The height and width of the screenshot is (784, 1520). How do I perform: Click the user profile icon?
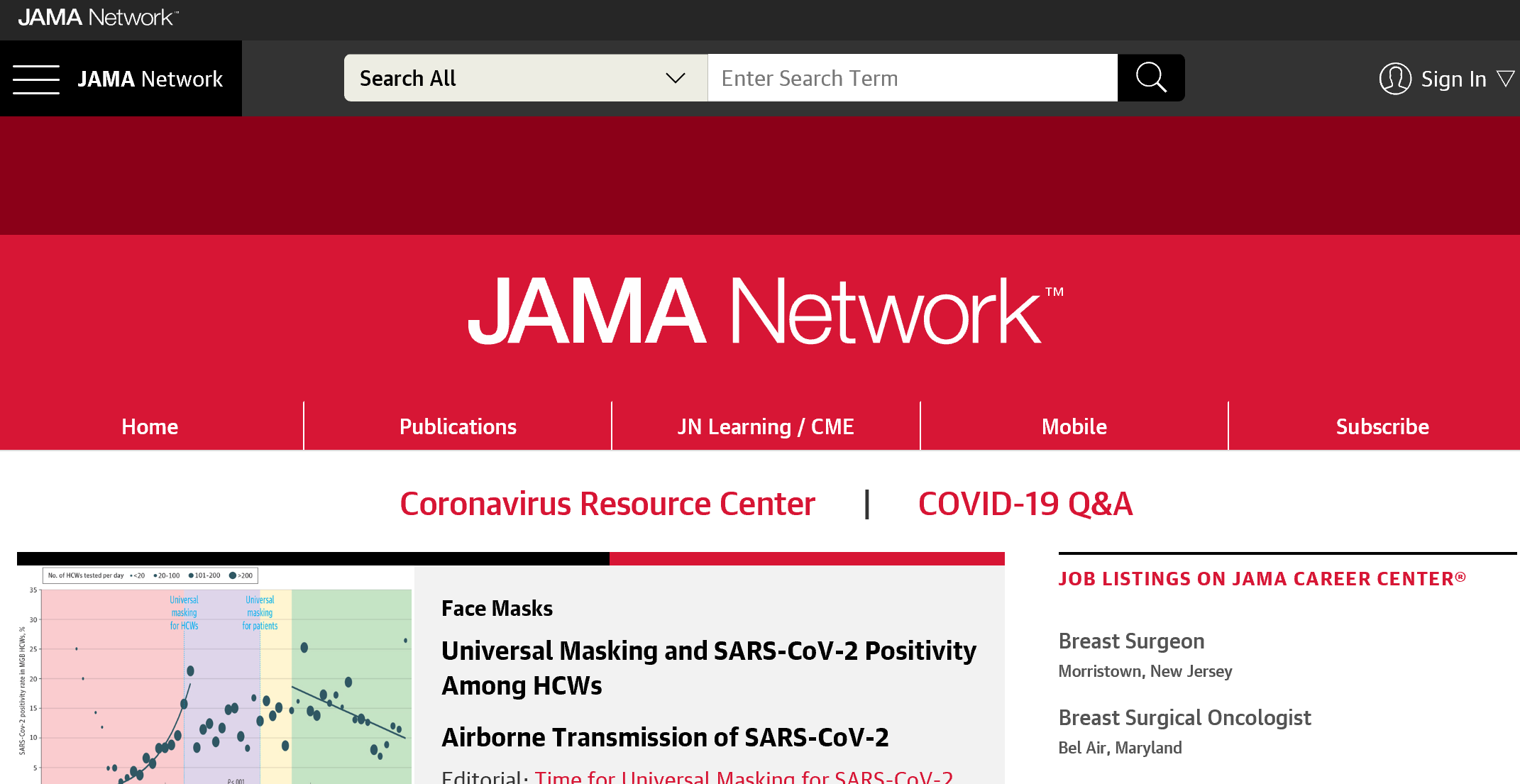(1395, 79)
